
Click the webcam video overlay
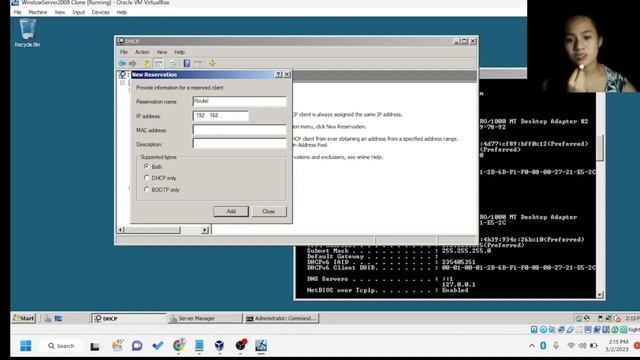click(x=584, y=46)
